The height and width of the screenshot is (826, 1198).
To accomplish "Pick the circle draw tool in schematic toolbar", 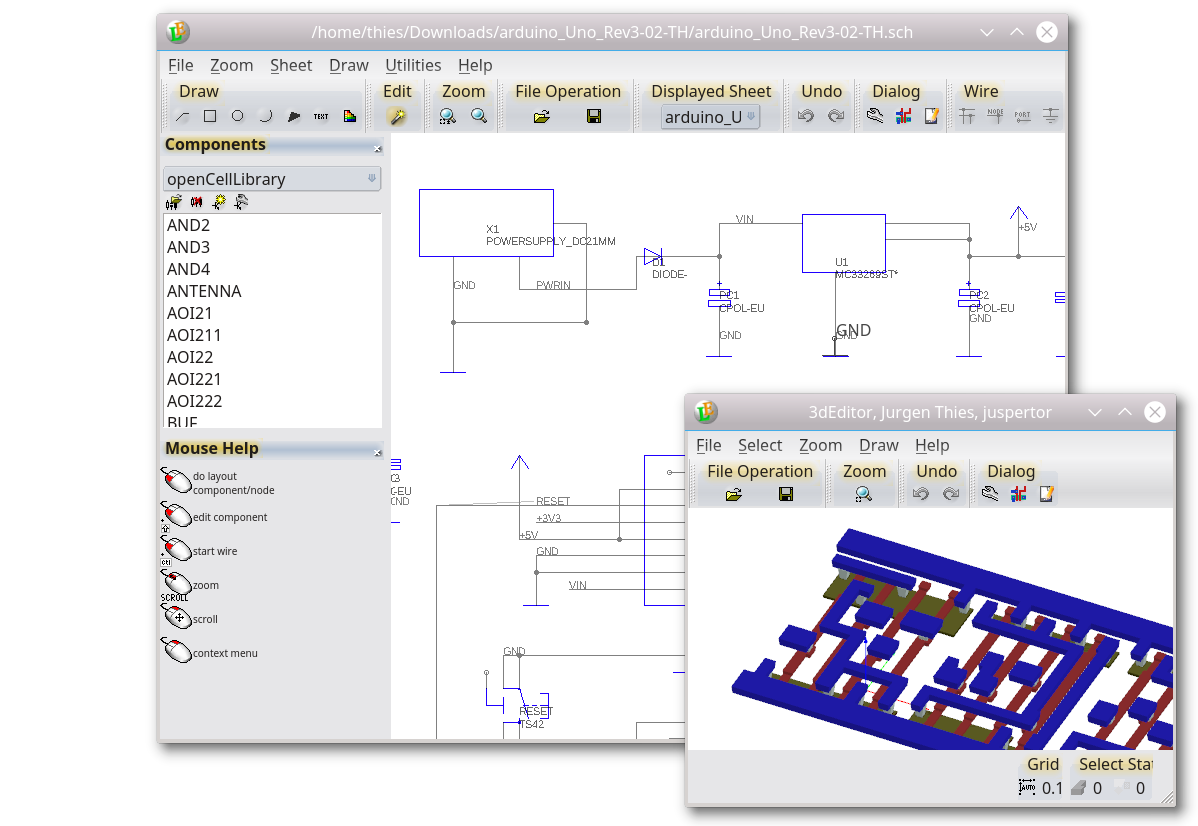I will [x=238, y=116].
